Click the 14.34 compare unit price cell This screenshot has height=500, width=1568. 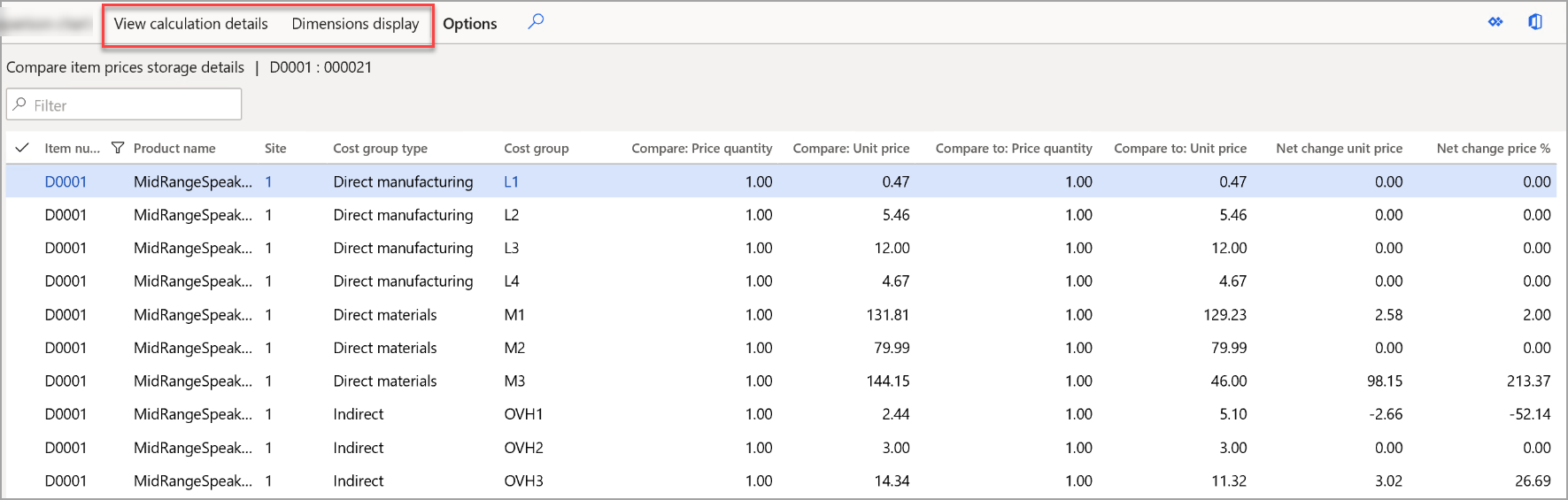coord(892,481)
